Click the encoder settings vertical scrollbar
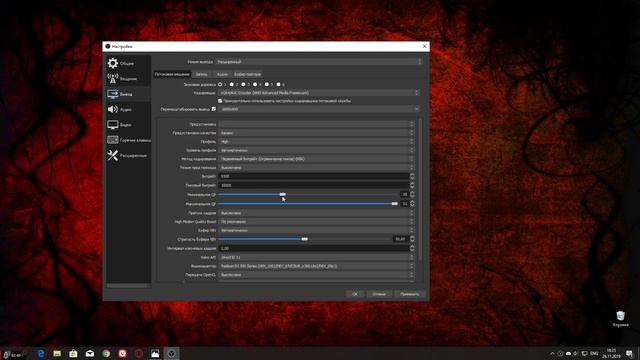The width and height of the screenshot is (640, 360). click(x=420, y=190)
